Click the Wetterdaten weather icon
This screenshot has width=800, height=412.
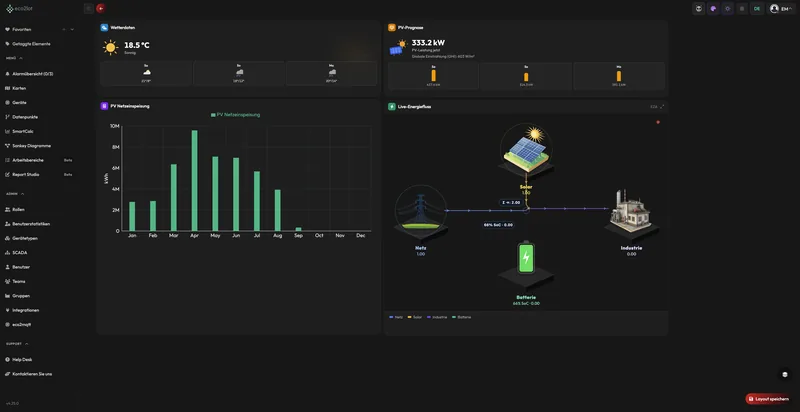click(104, 28)
